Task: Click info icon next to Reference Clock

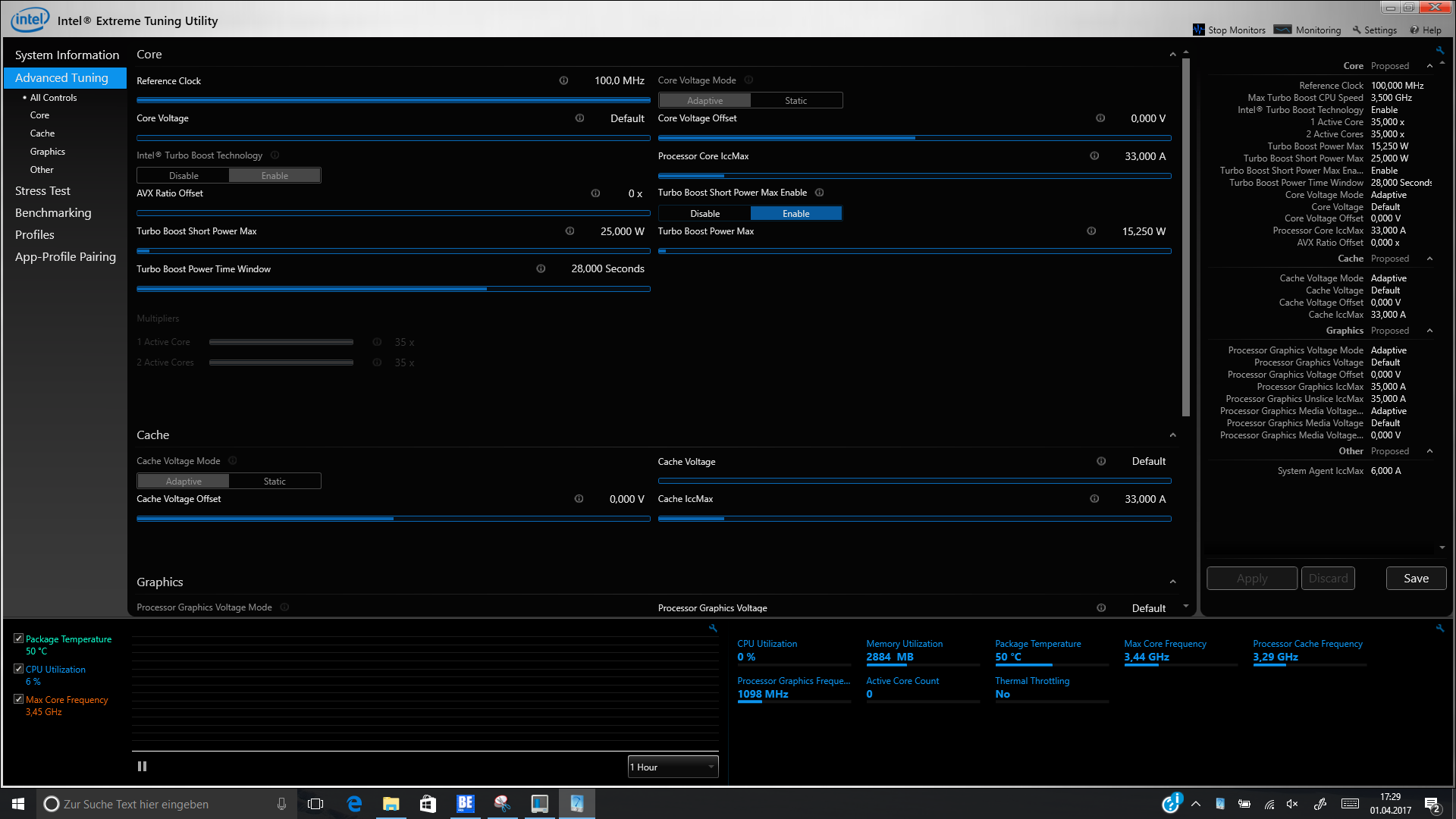Action: 563,80
